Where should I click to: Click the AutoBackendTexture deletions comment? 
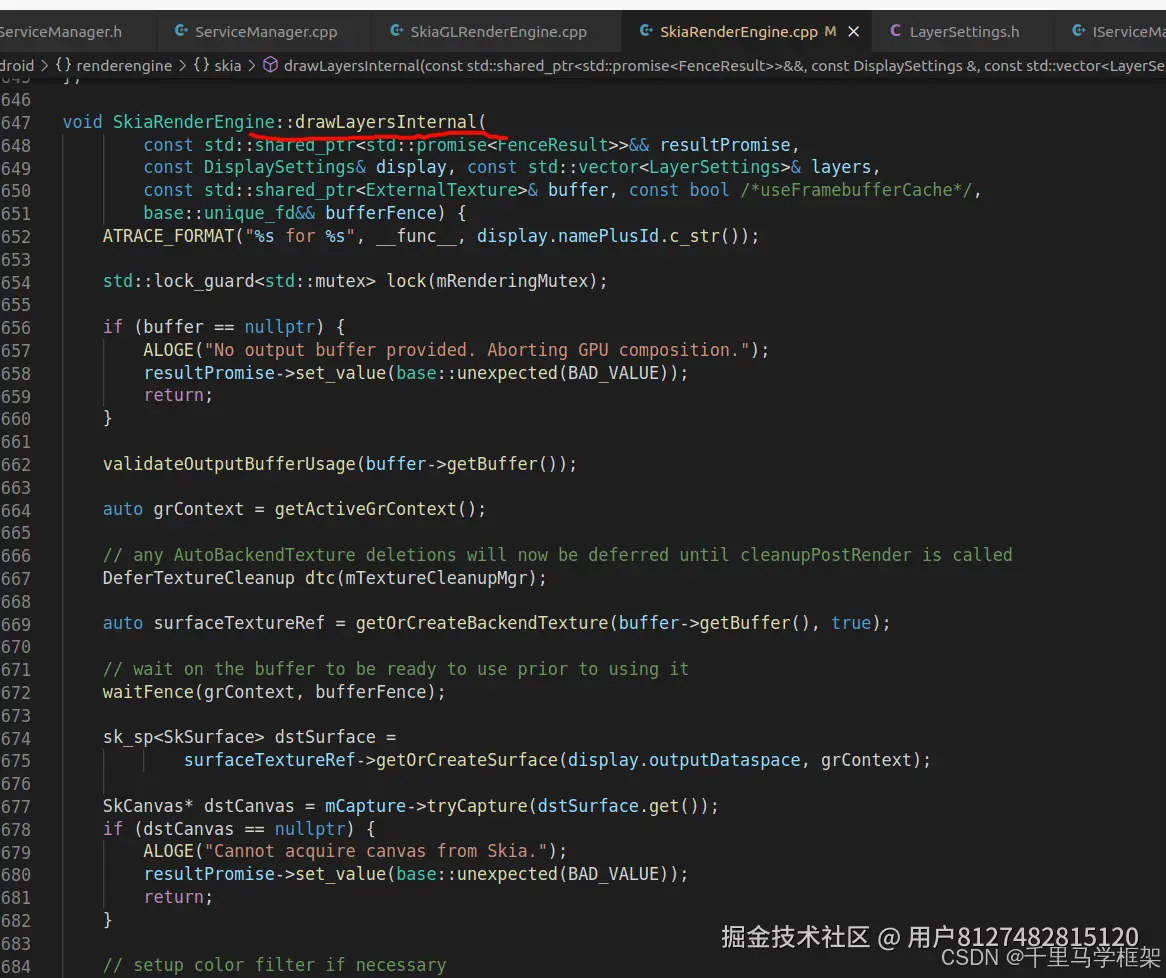557,556
